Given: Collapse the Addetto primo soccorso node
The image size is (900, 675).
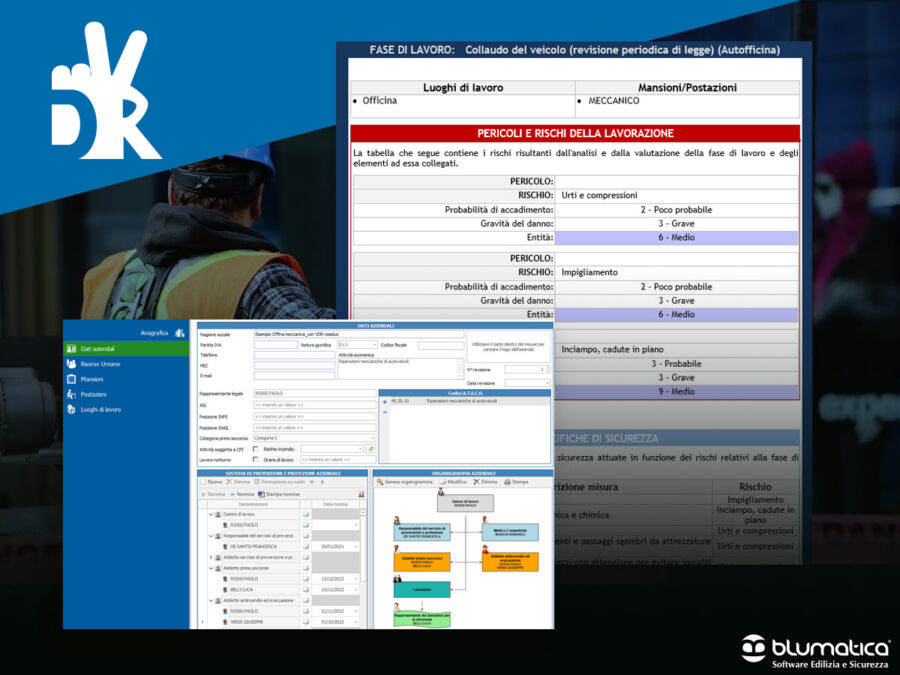Looking at the screenshot, I should coord(211,568).
